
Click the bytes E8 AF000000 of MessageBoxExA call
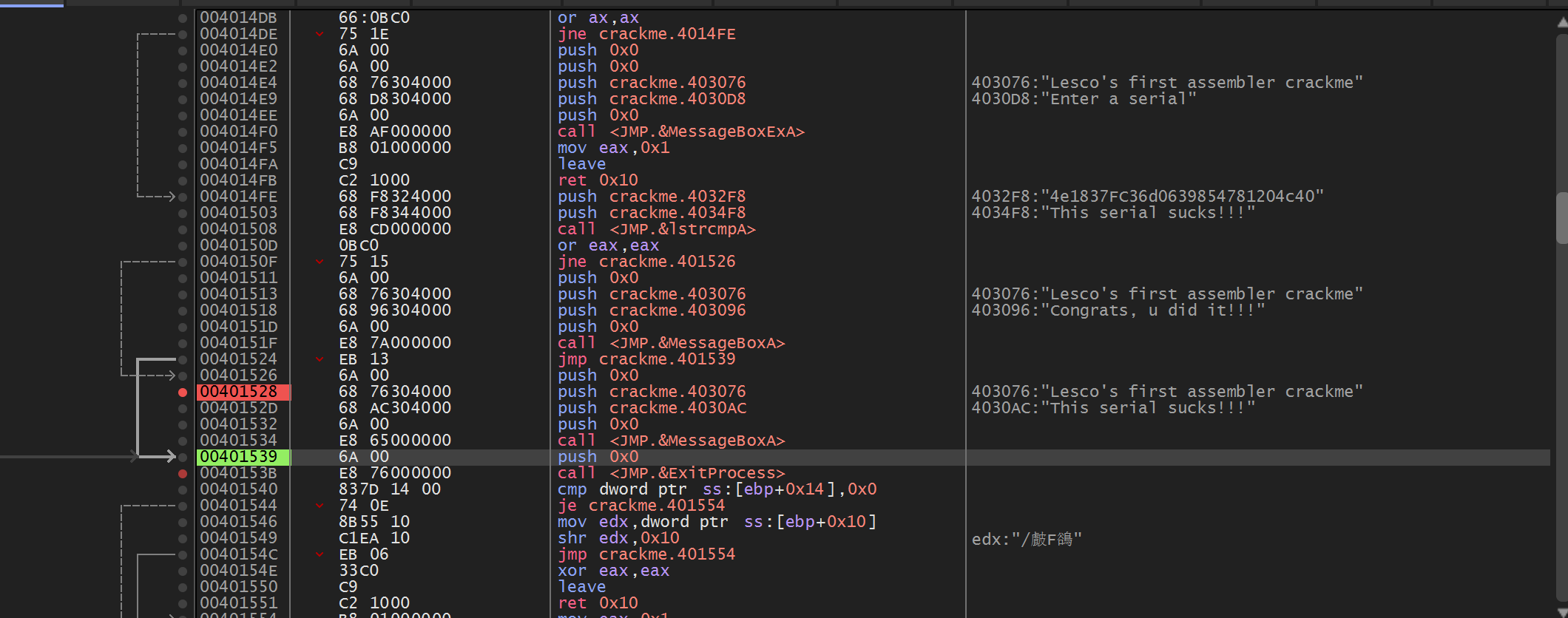tap(394, 132)
